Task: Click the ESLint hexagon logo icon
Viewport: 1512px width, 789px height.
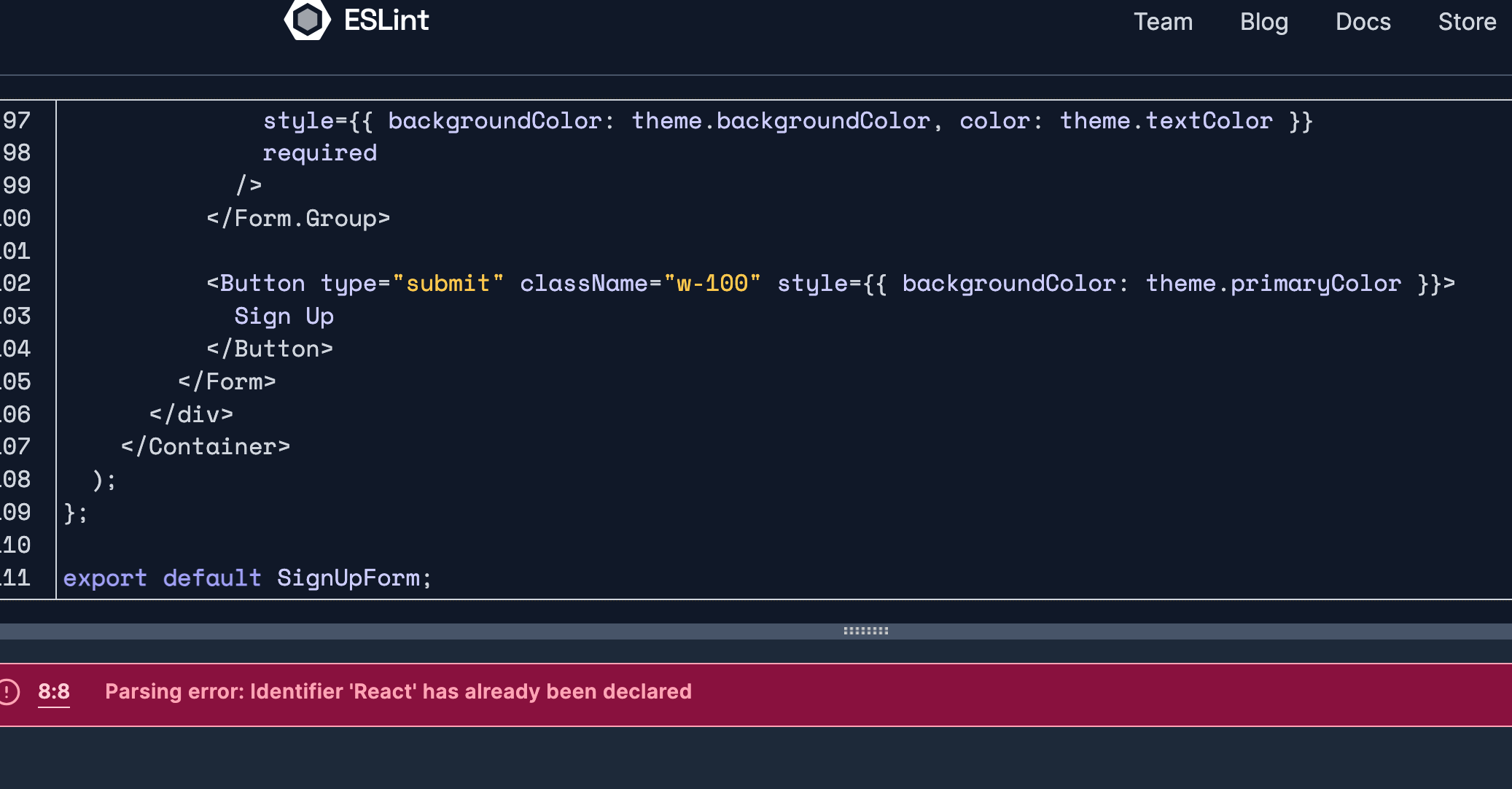Action: coord(307,20)
